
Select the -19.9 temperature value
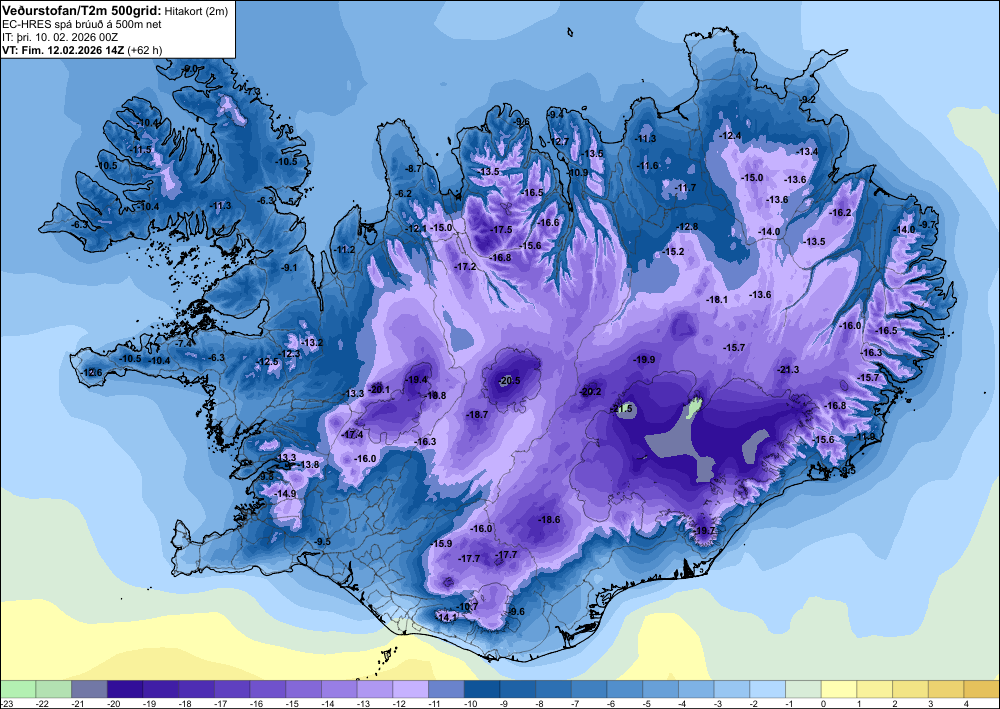coord(644,360)
